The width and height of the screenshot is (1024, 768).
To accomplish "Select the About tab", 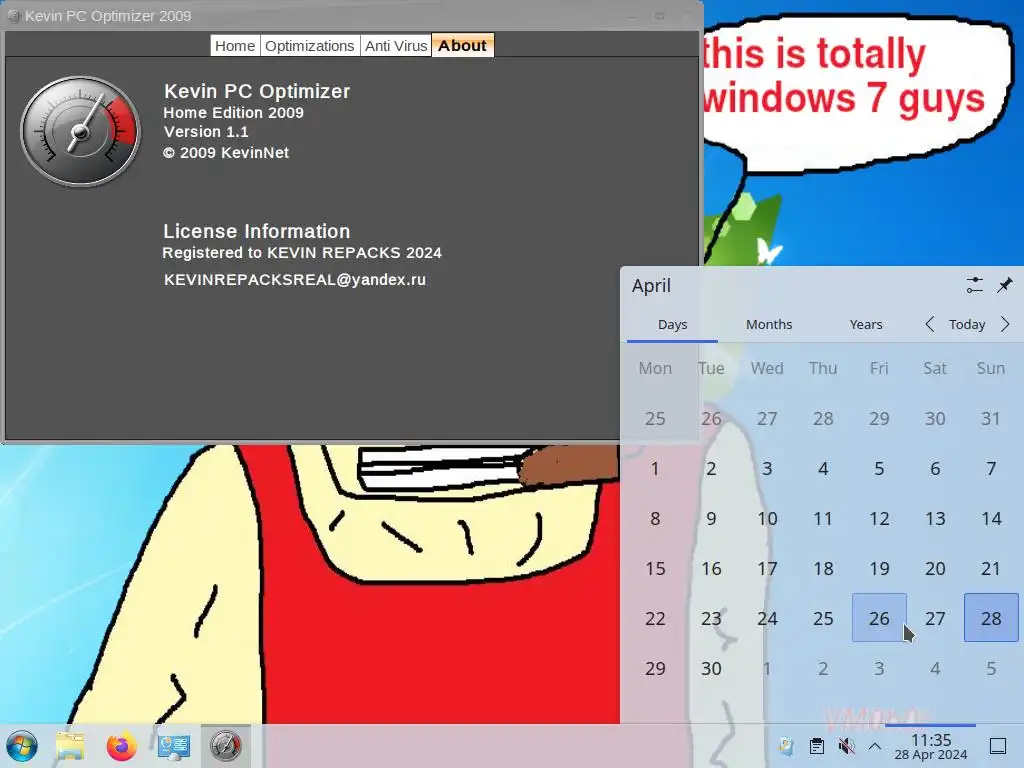I will coord(462,46).
